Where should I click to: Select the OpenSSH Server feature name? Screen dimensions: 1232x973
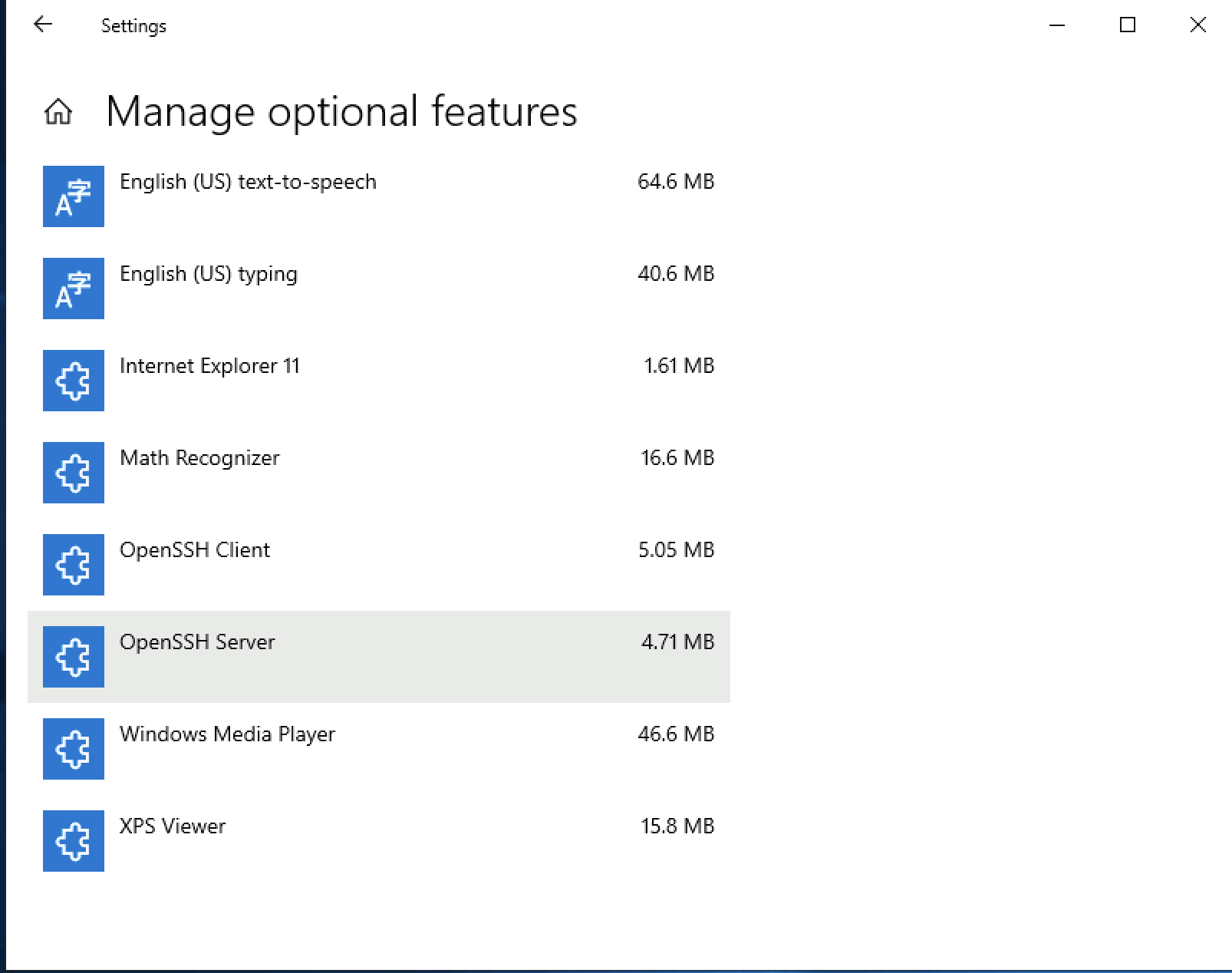[x=197, y=643]
